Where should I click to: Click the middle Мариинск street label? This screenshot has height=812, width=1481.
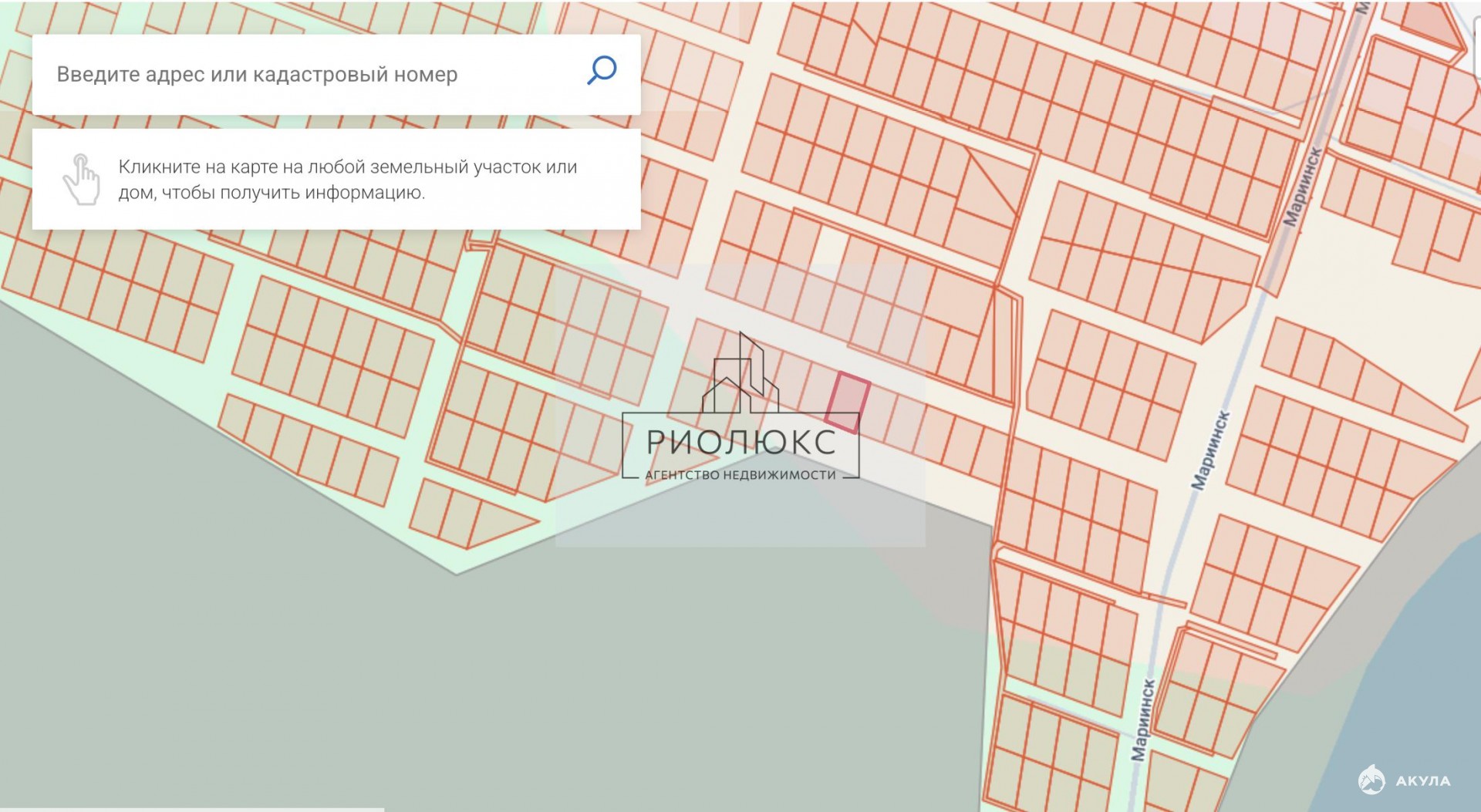(1210, 451)
